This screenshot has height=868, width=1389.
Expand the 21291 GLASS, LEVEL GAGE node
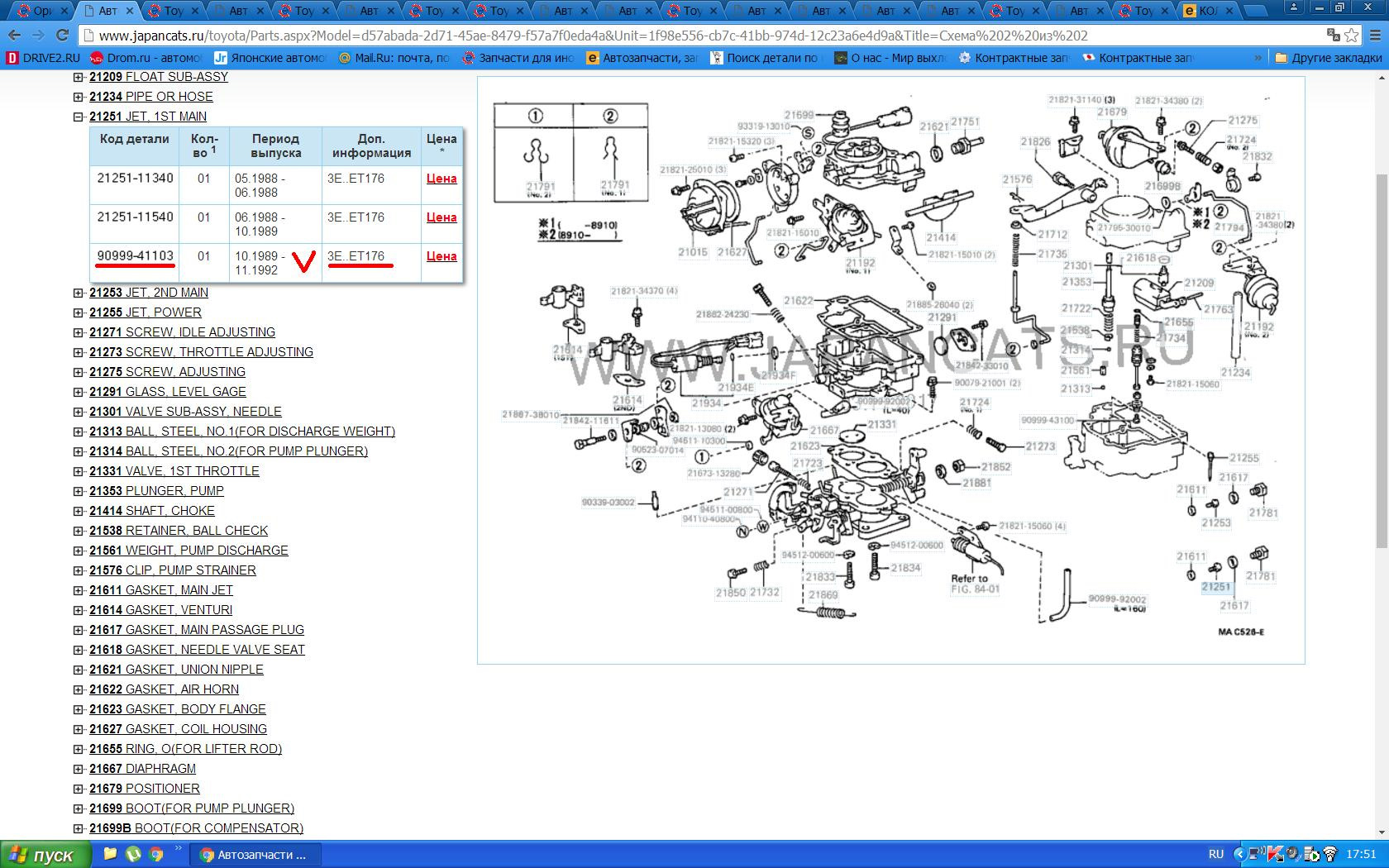click(79, 392)
